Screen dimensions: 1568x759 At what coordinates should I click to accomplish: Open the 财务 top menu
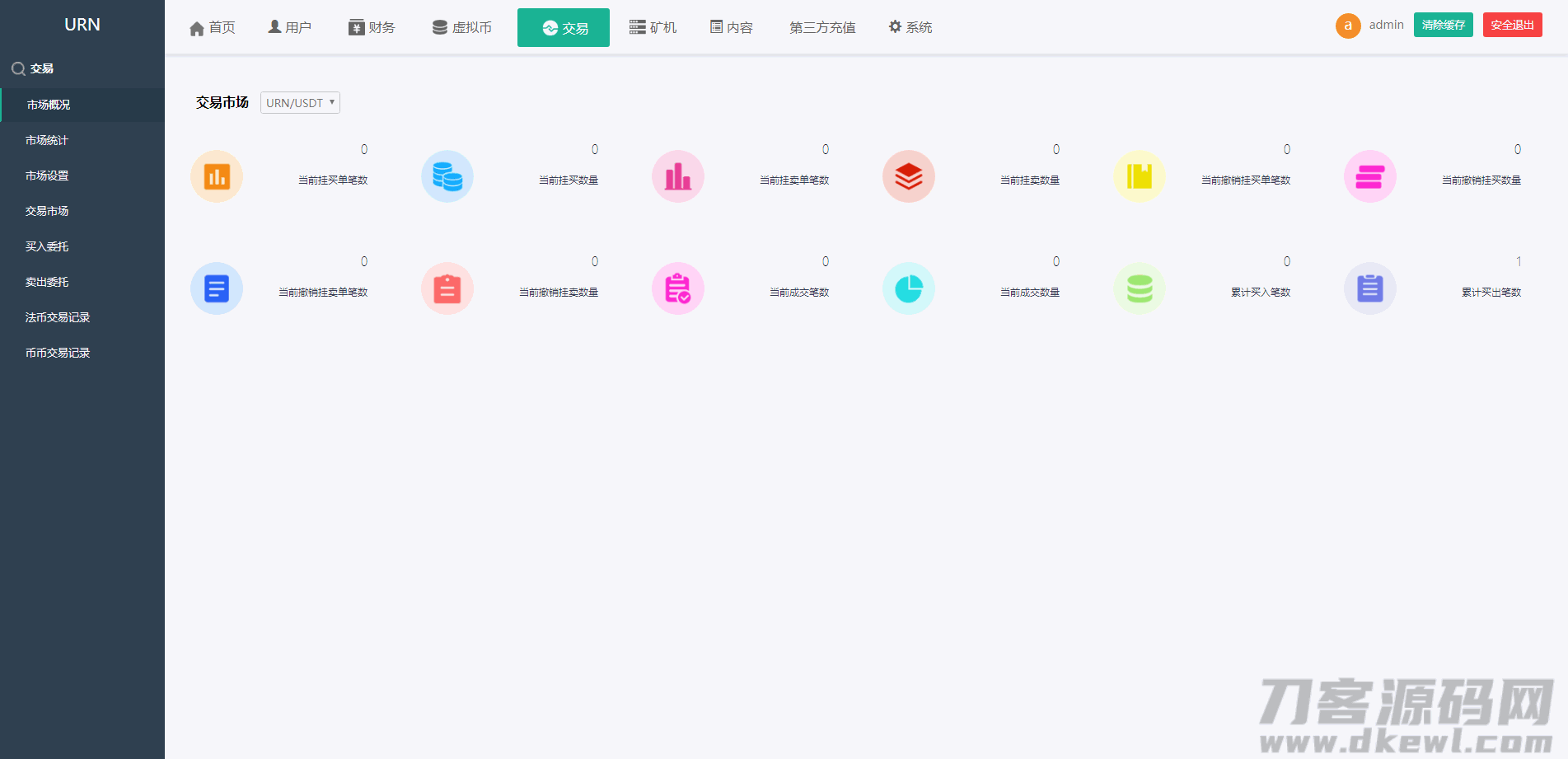(x=372, y=28)
